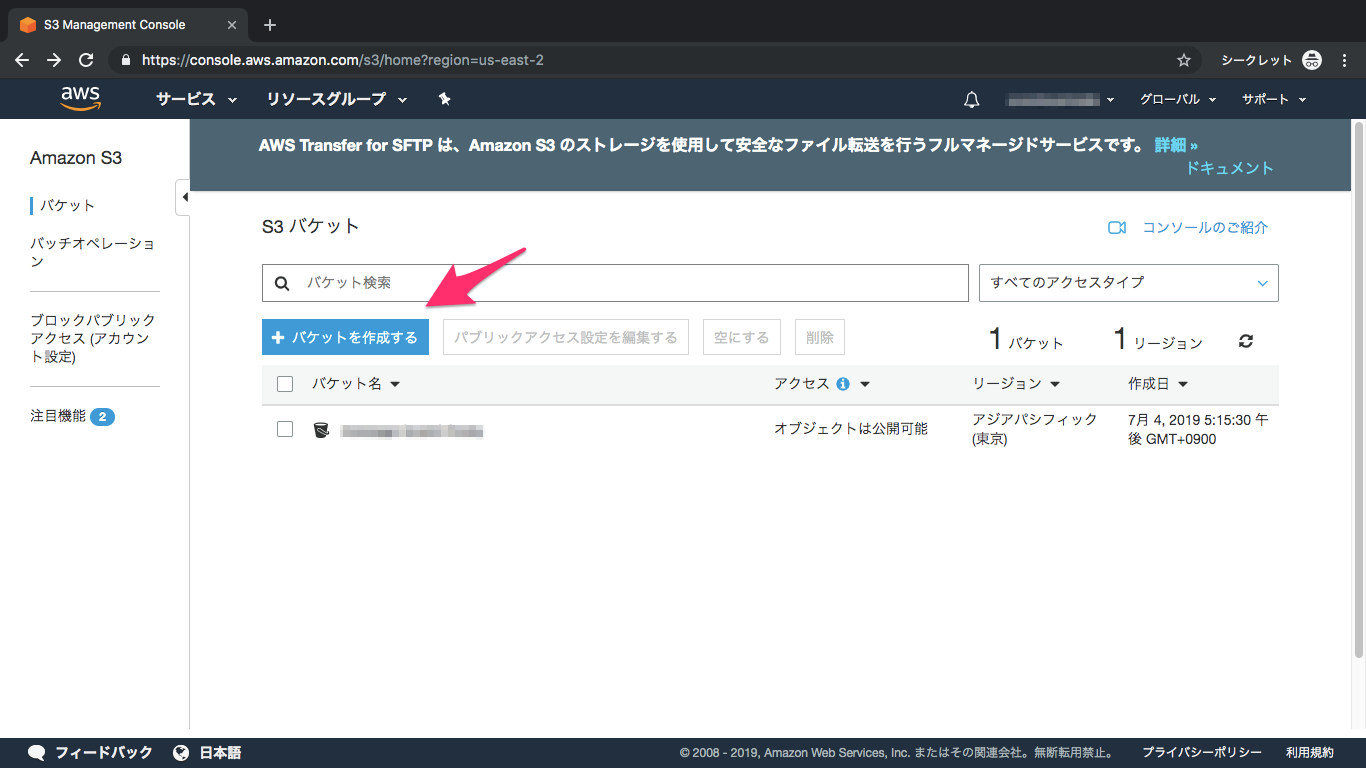
Task: Open ブロックパブリックアクセス account settings
Action: (92, 338)
